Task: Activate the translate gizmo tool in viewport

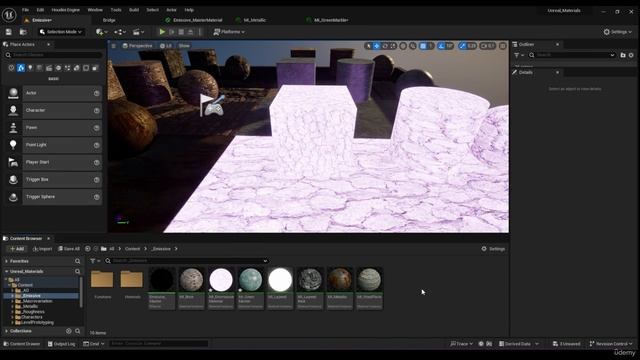Action: tap(377, 46)
